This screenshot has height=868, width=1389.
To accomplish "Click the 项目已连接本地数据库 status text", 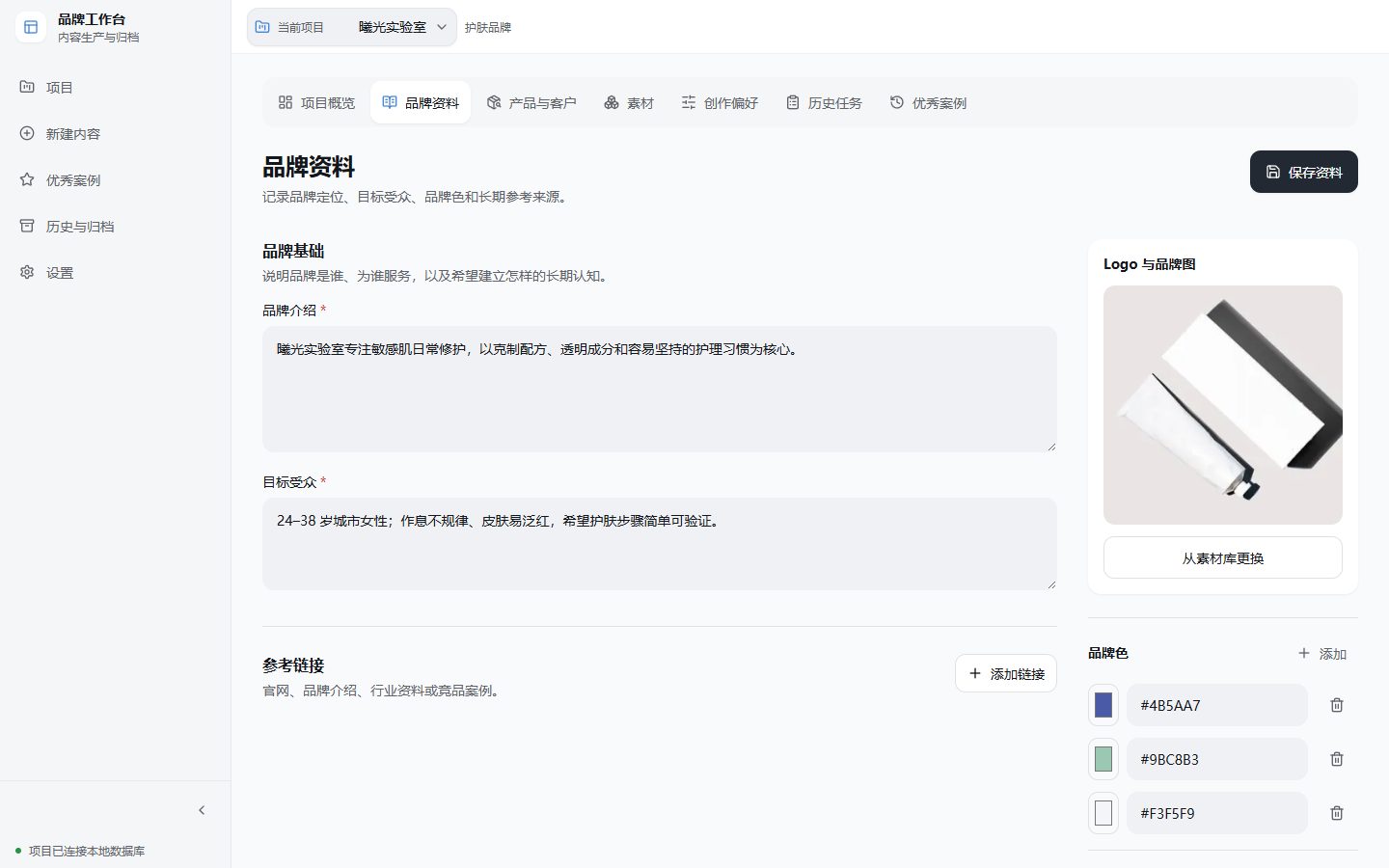I will [x=87, y=851].
